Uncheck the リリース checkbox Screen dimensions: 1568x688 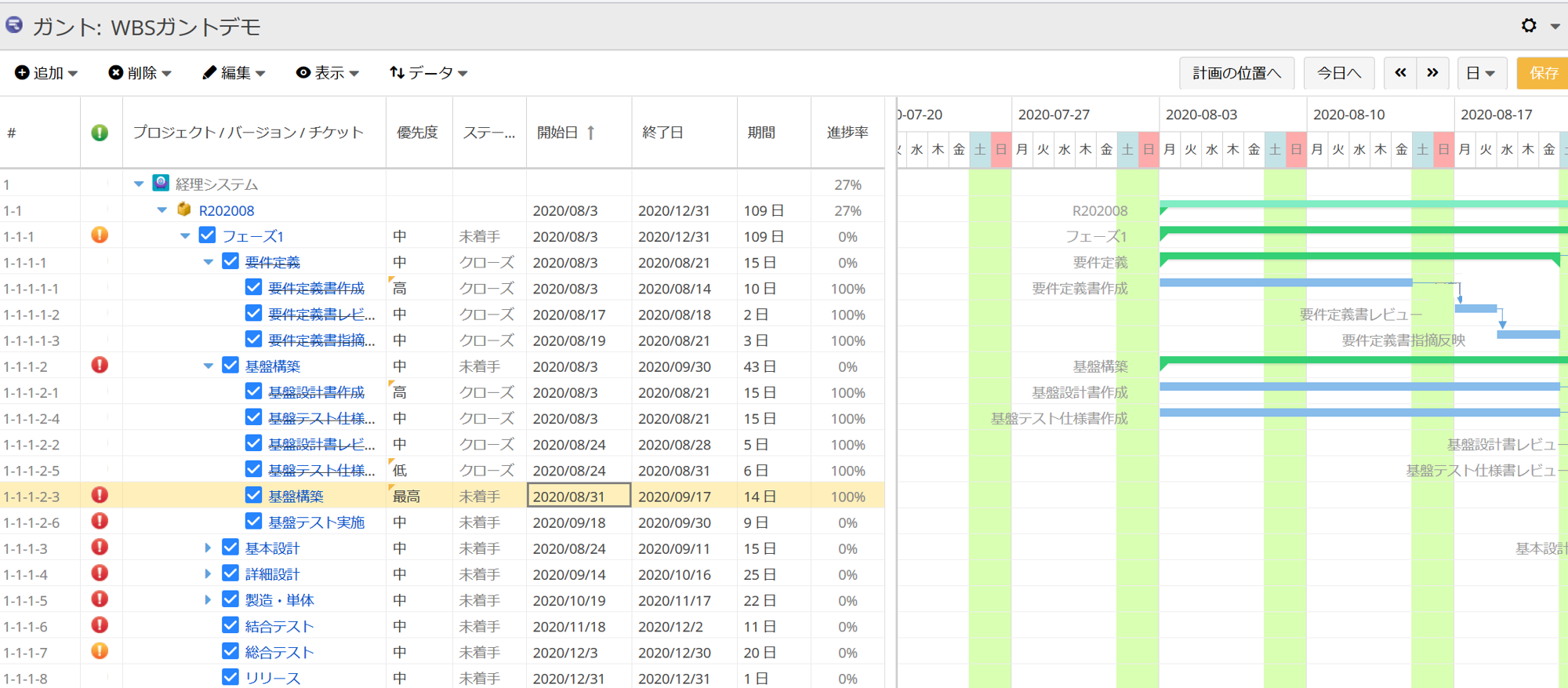coord(230,677)
